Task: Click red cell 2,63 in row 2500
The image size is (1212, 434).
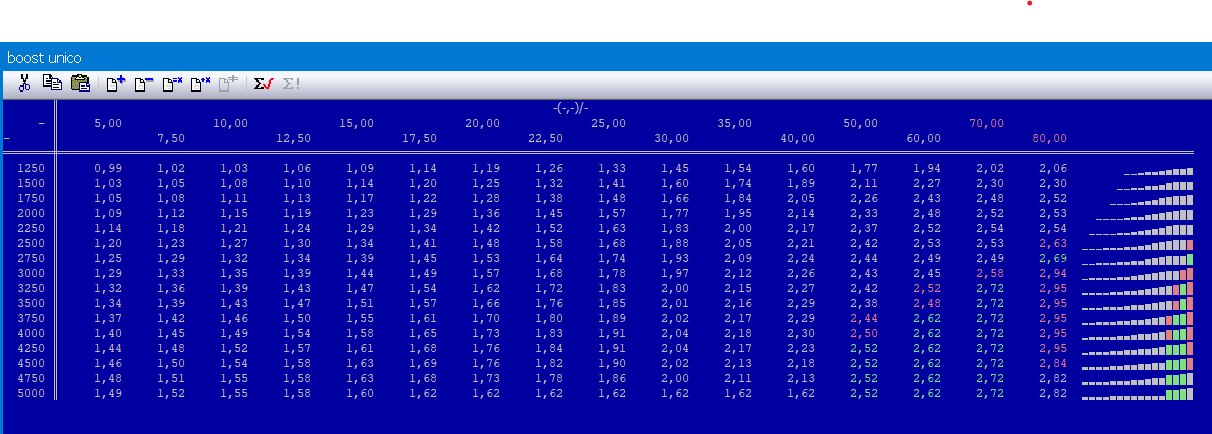Action: click(x=1053, y=243)
